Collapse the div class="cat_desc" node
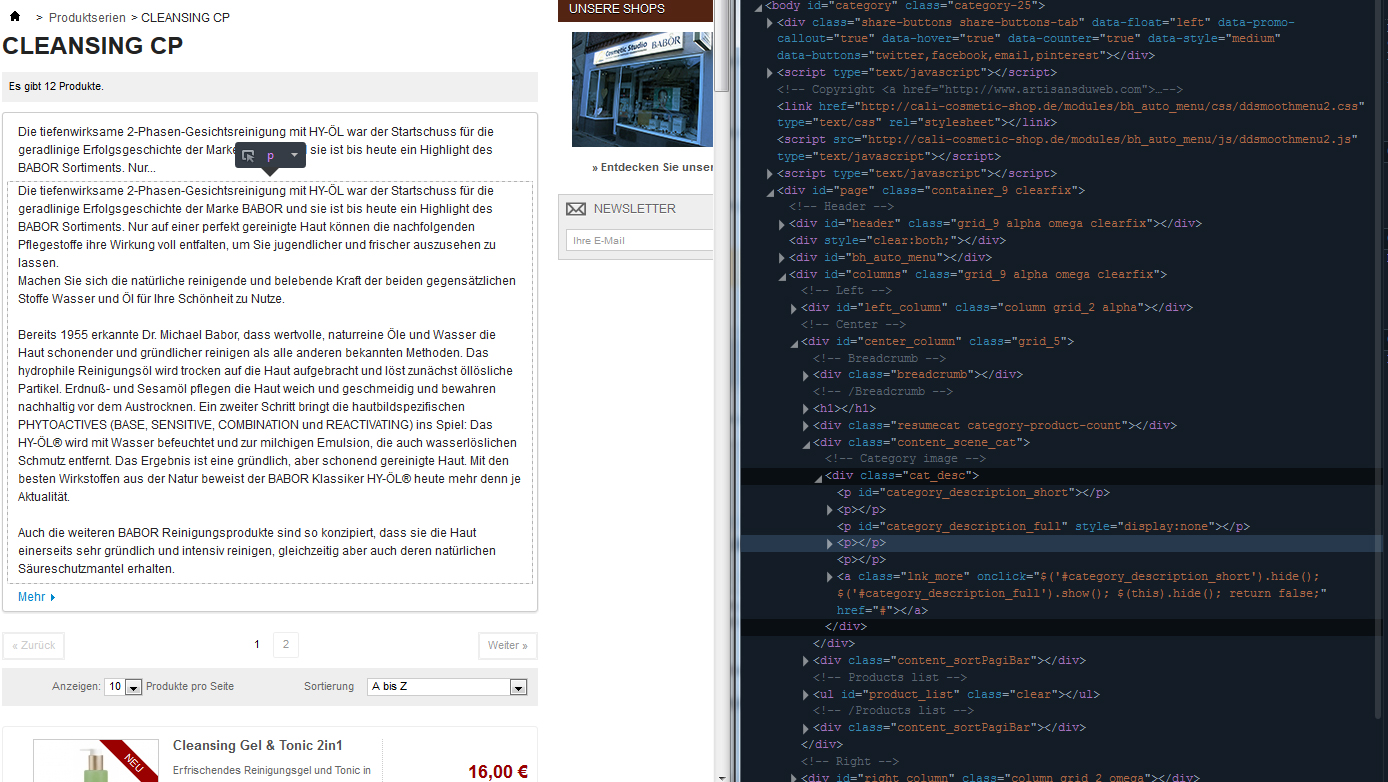1388x782 pixels. [817, 476]
